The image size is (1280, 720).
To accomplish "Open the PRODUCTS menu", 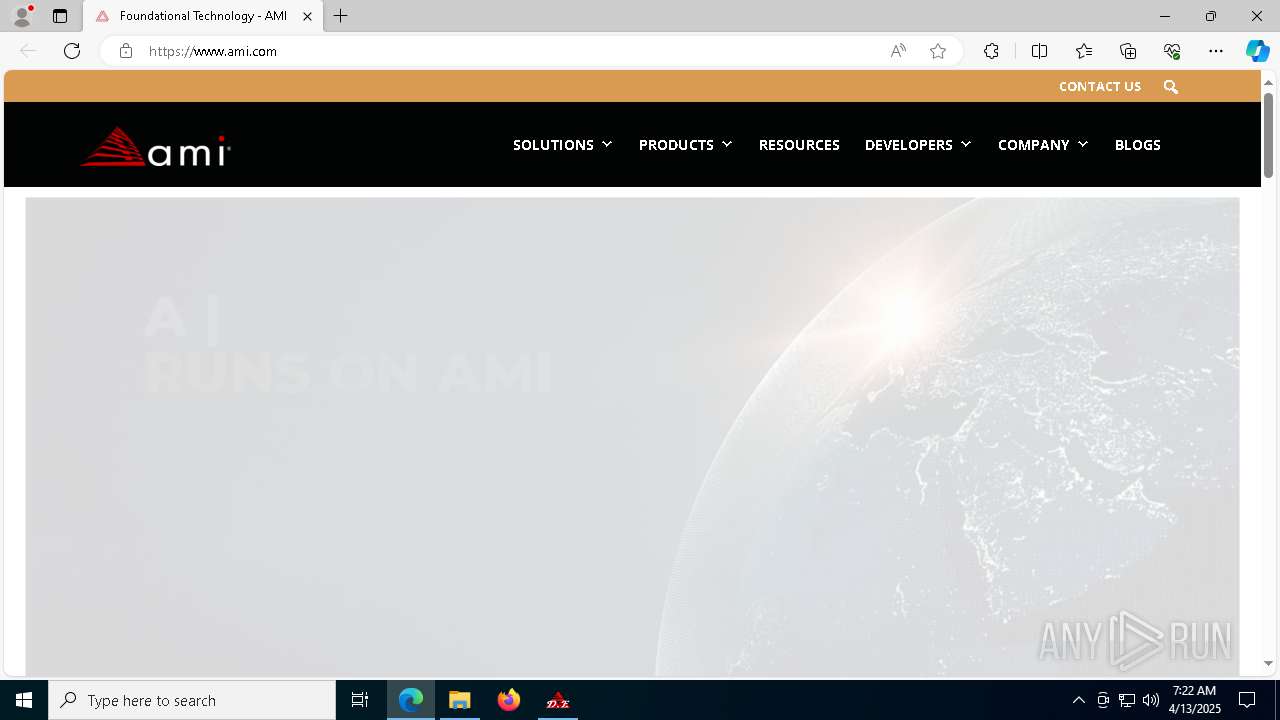I will [676, 145].
